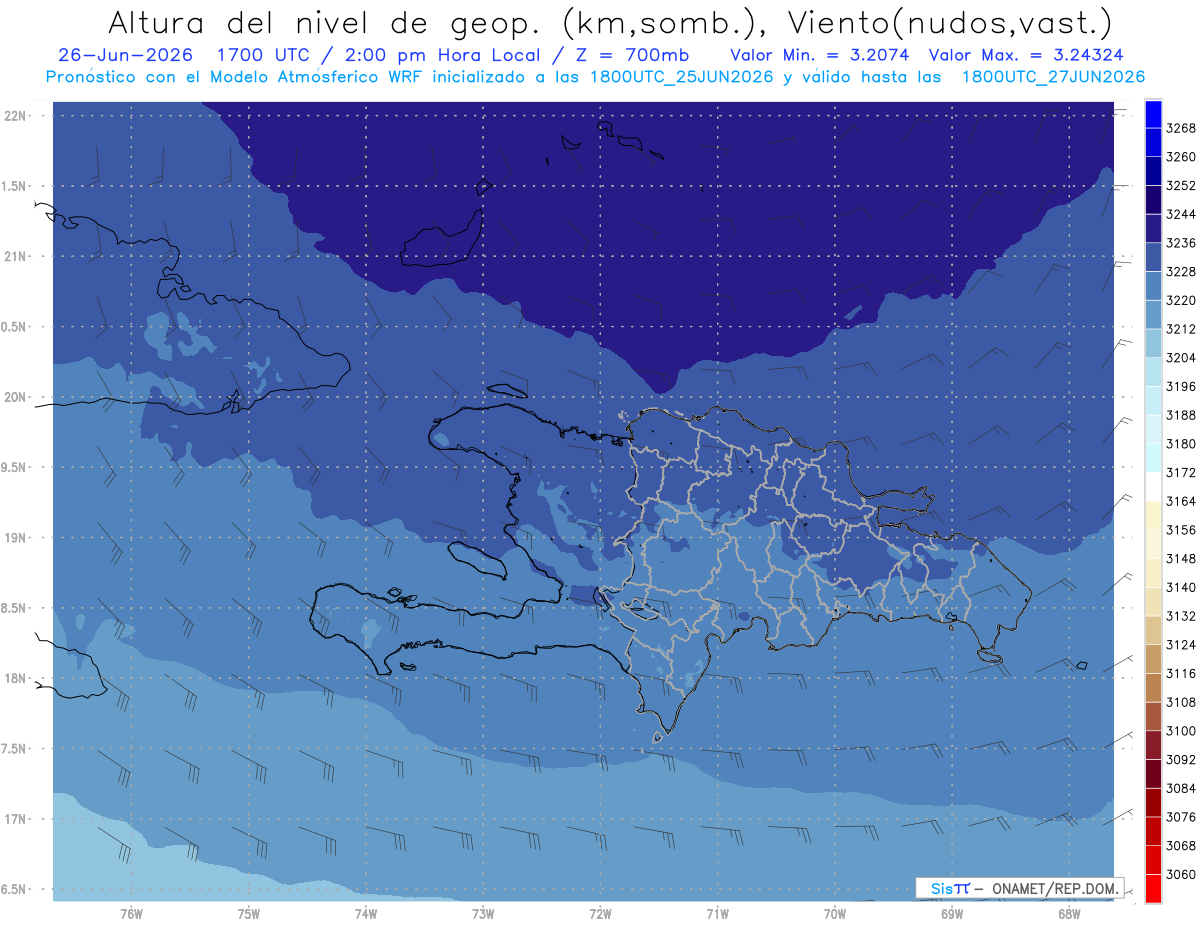Viewport: 1200px width, 927px height.
Task: Click the "1800UTC_27JUN2026" valid-until time
Action: coord(1053,77)
